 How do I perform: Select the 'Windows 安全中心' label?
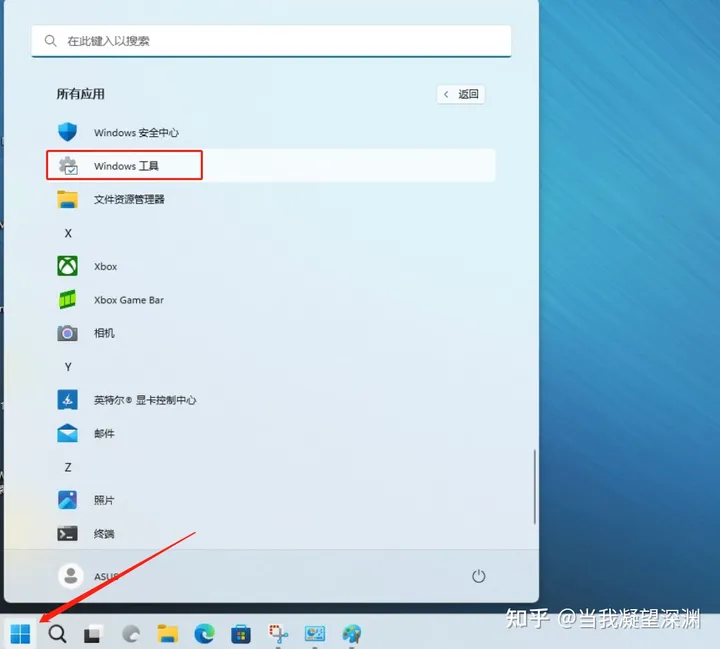coord(136,133)
